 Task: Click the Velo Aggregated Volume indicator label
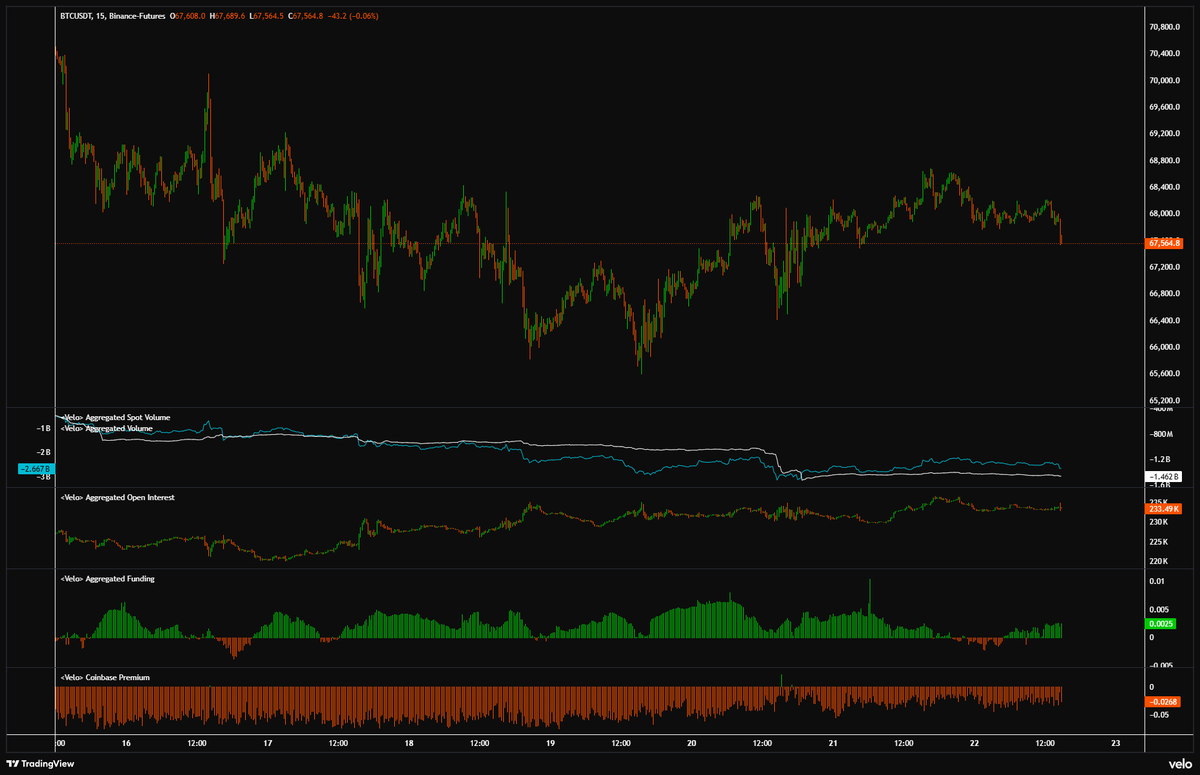click(107, 428)
